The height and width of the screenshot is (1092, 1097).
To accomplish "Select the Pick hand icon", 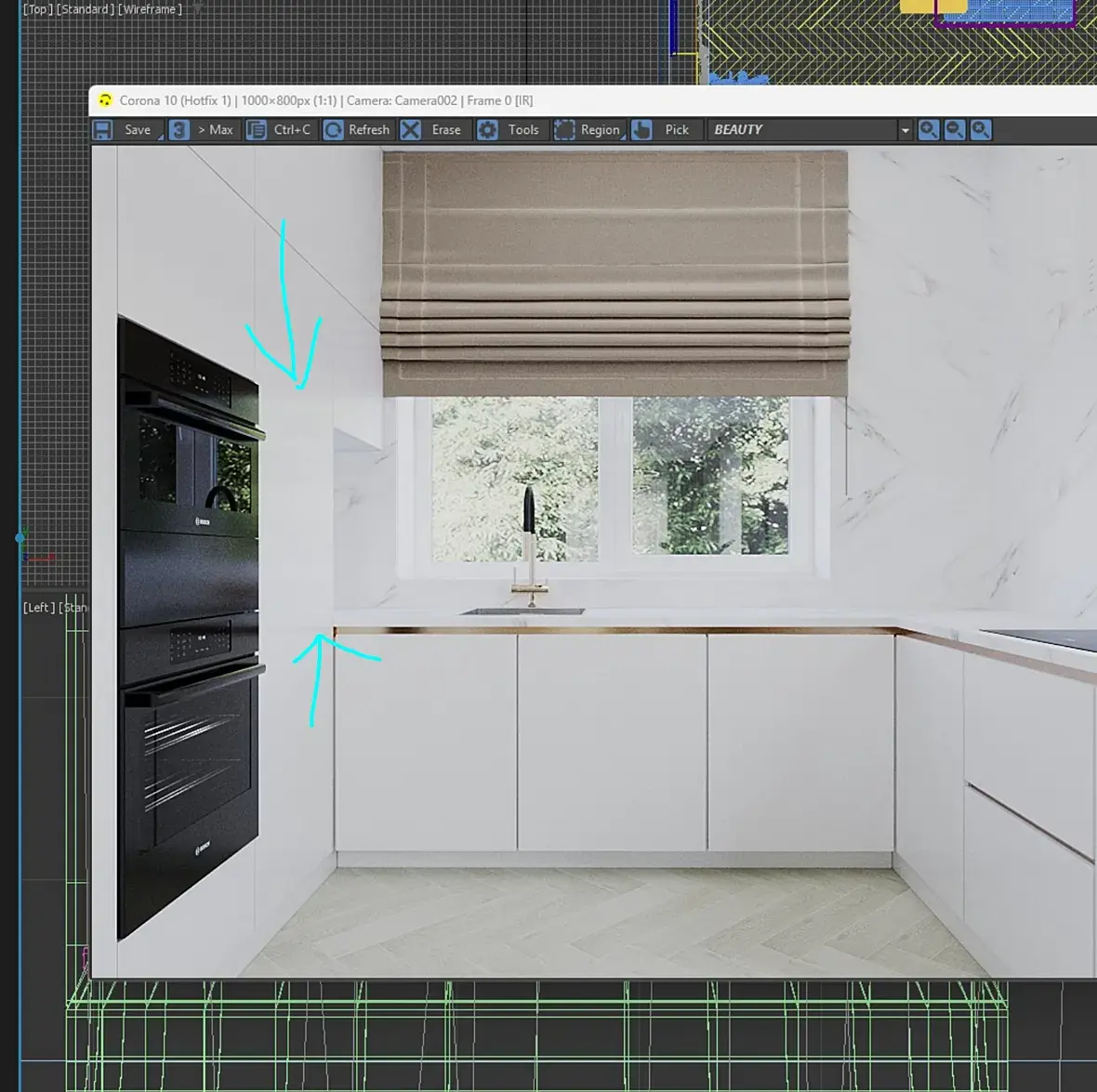I will (641, 130).
